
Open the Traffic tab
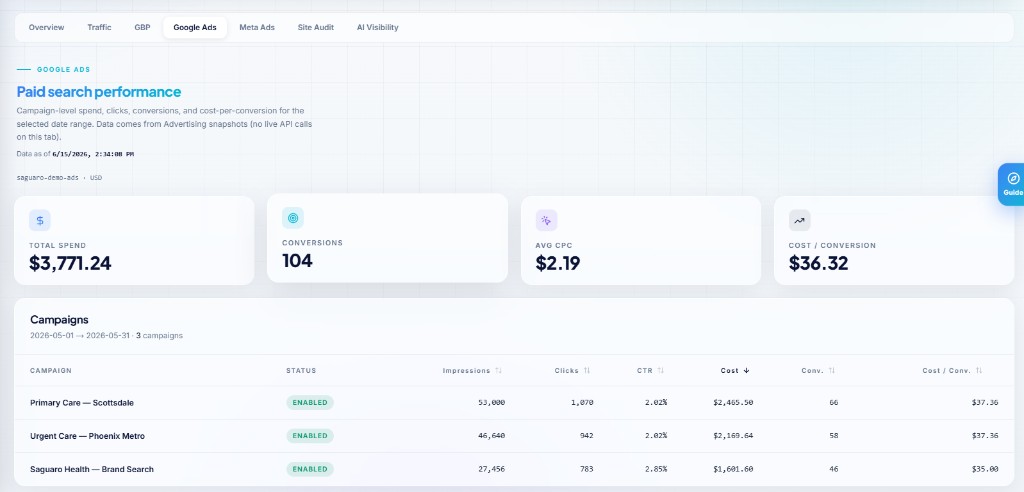pos(99,27)
